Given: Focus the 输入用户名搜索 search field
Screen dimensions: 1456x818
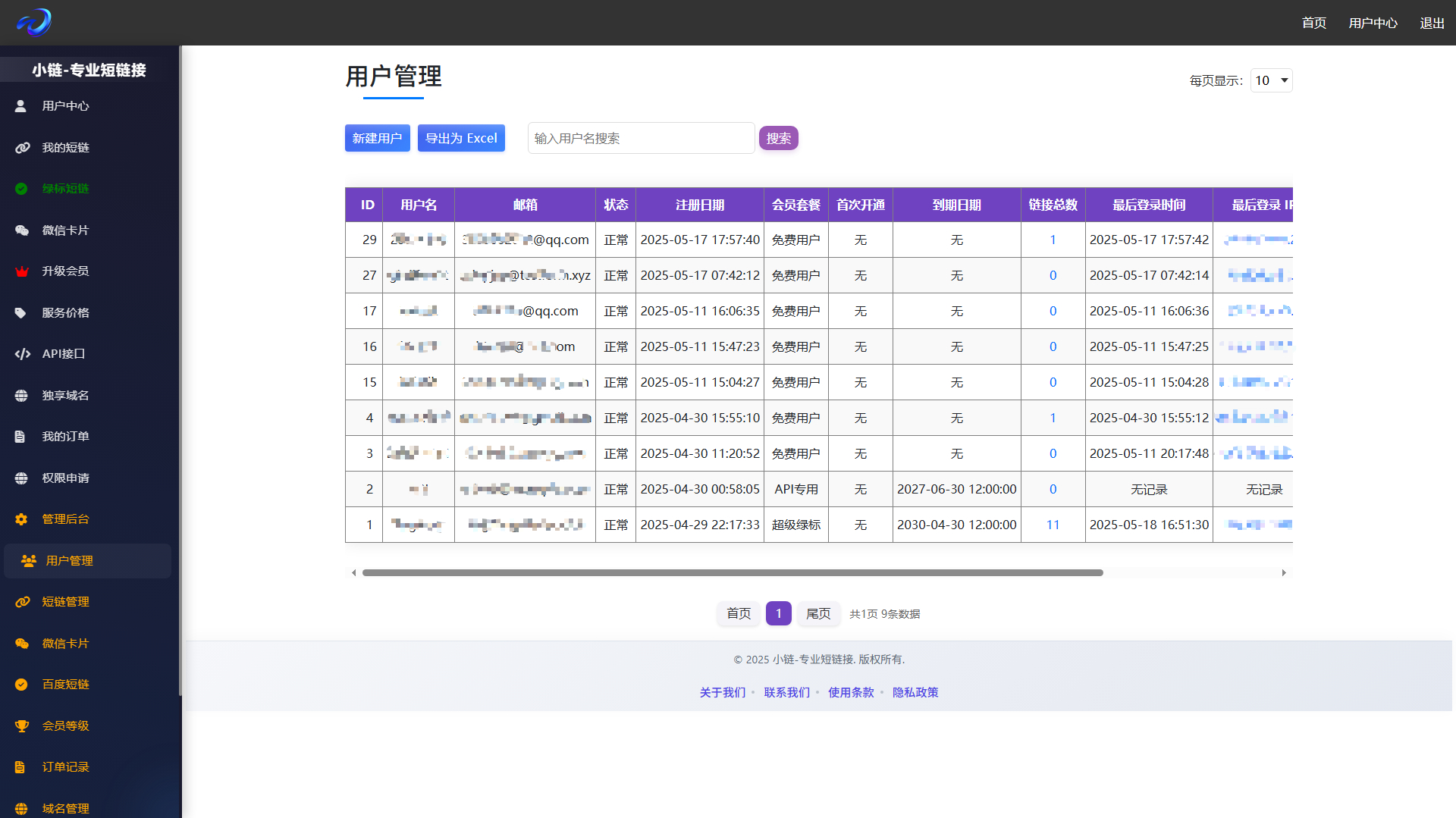Looking at the screenshot, I should (x=641, y=138).
